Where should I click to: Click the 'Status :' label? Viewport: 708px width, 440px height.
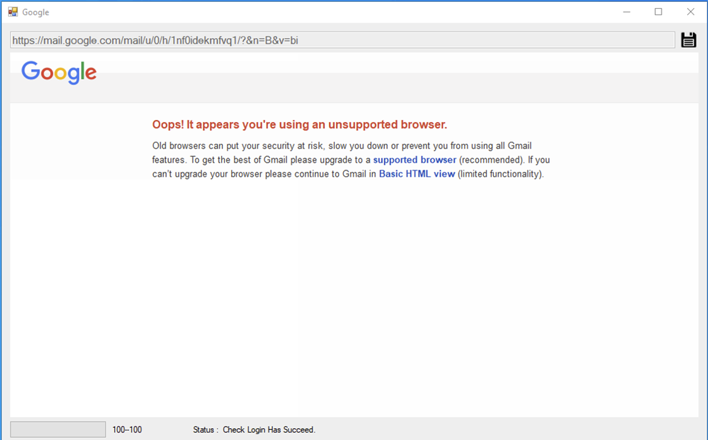click(x=205, y=430)
